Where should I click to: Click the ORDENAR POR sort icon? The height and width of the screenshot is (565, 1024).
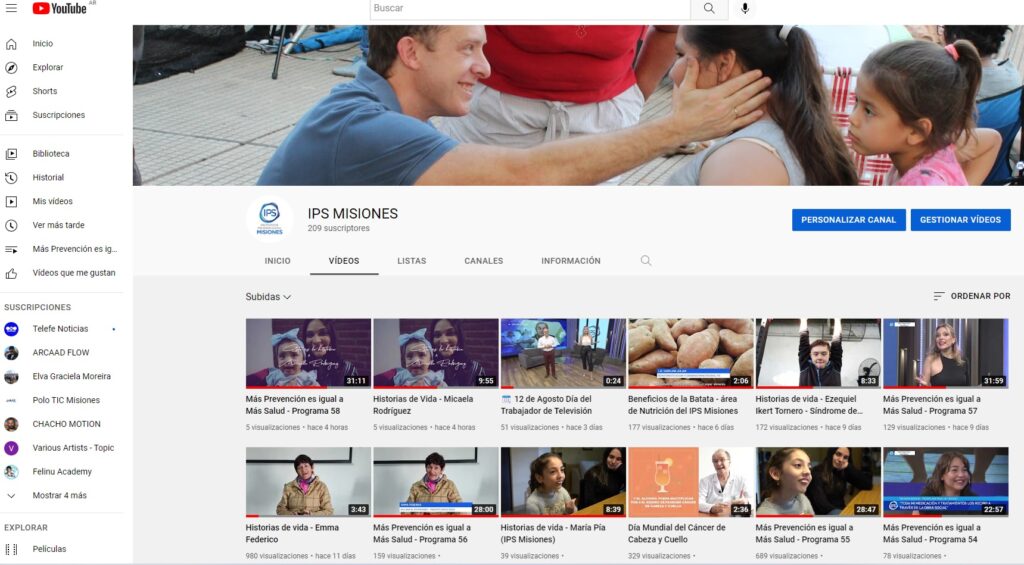coord(938,296)
